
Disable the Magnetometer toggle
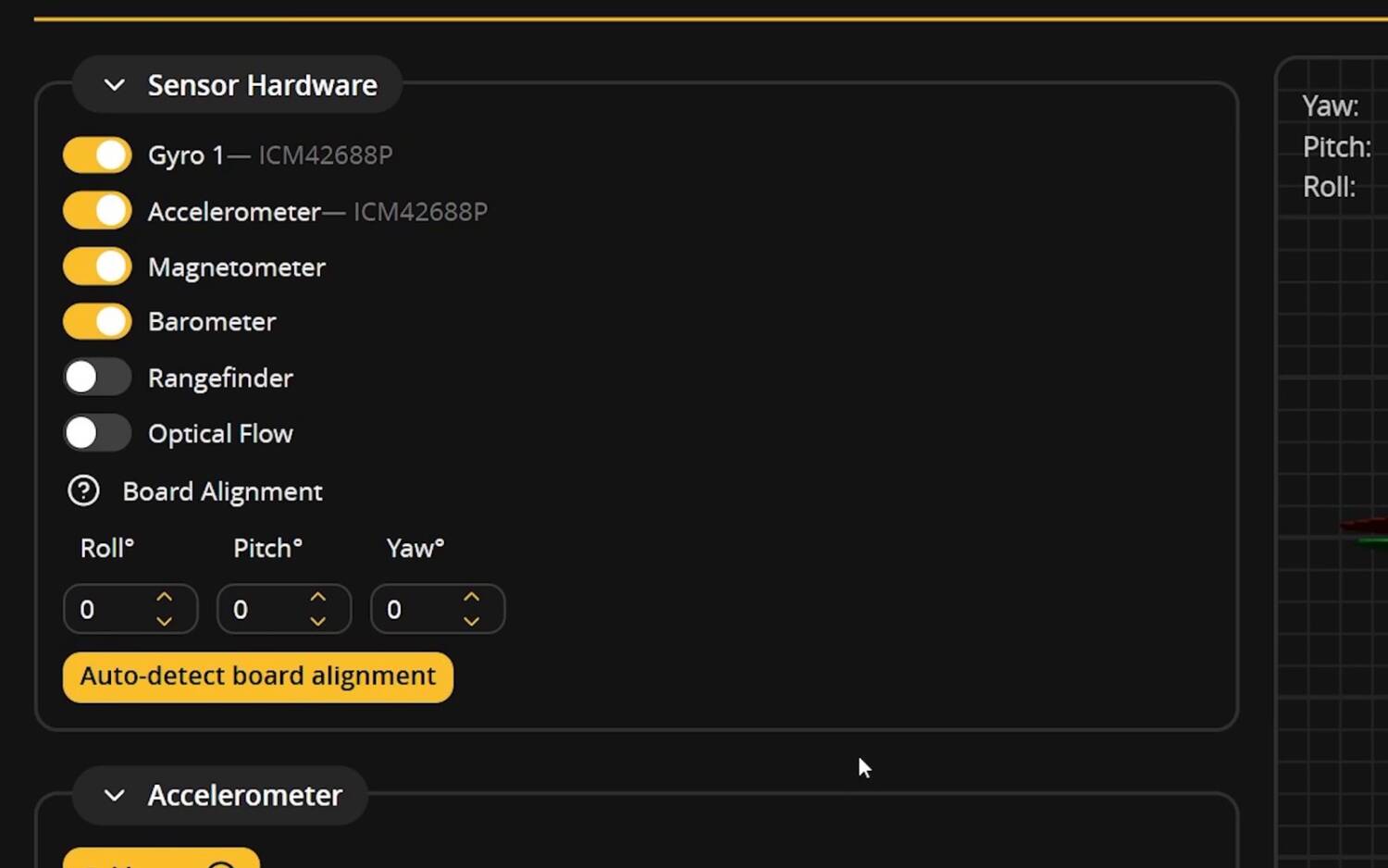(x=97, y=267)
